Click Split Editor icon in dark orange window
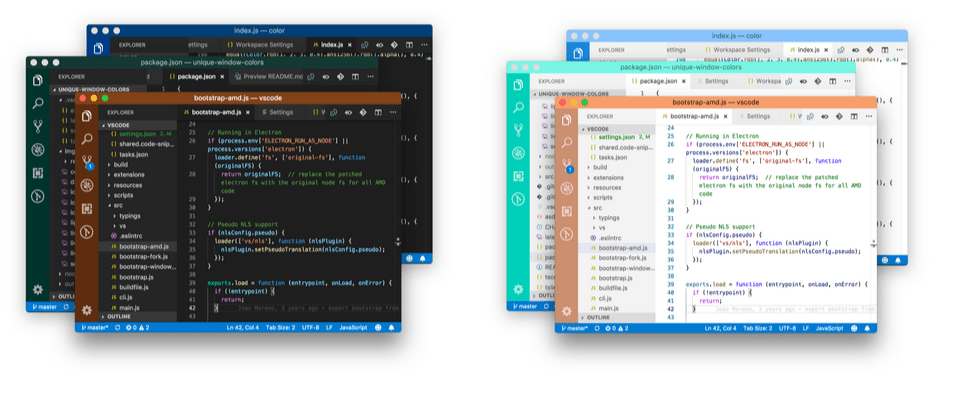959x393 pixels. tap(379, 112)
